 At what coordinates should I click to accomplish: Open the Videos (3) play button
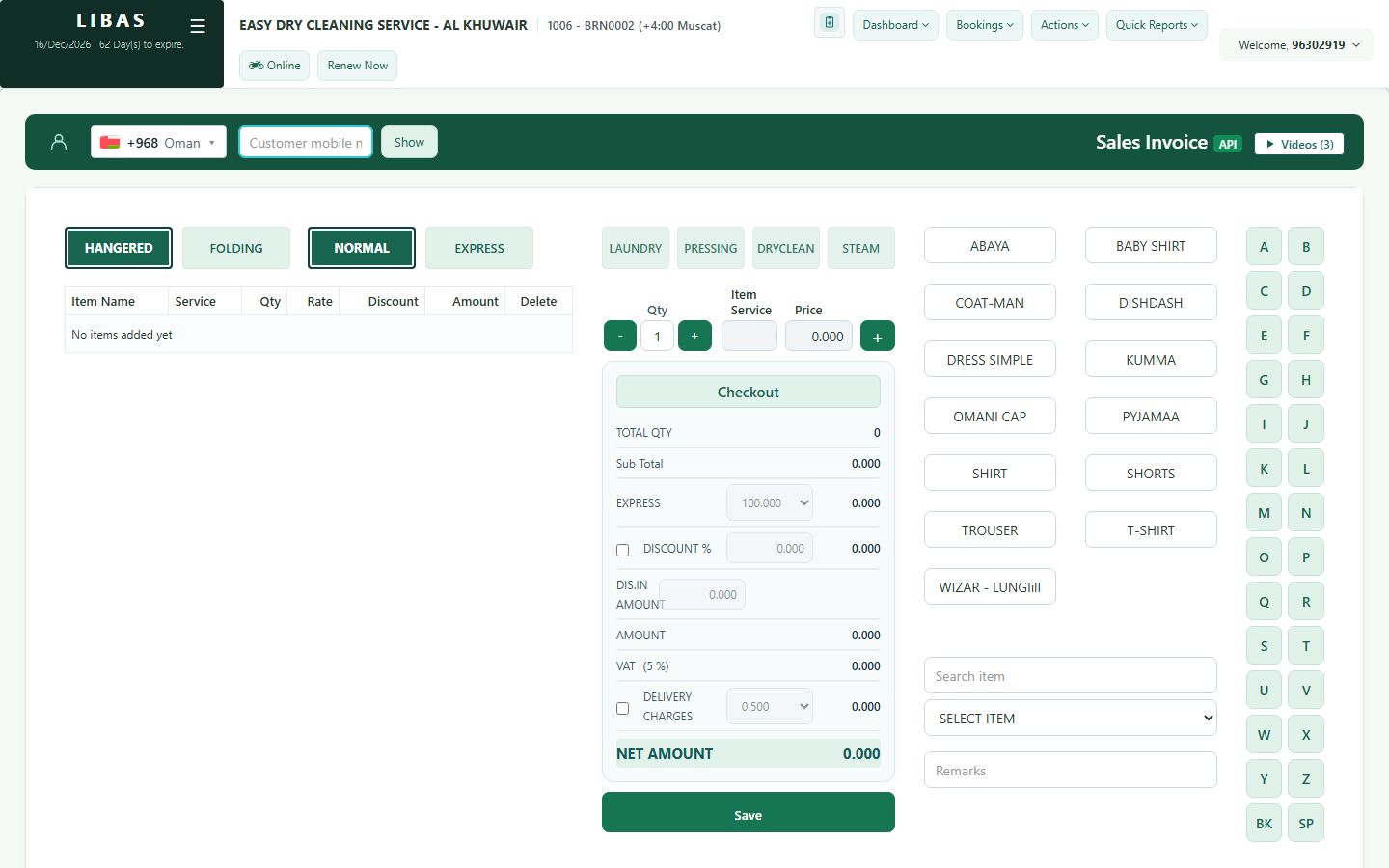(x=1299, y=144)
